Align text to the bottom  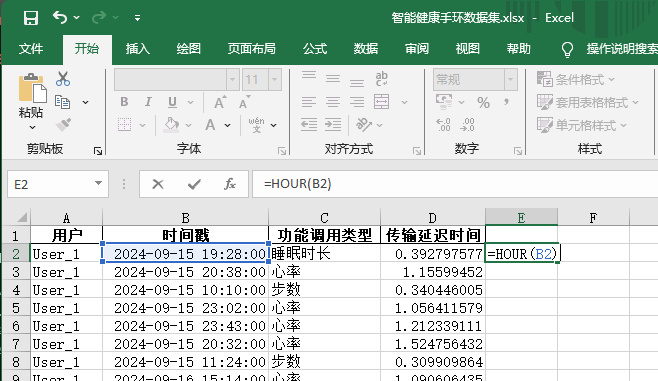(x=357, y=82)
